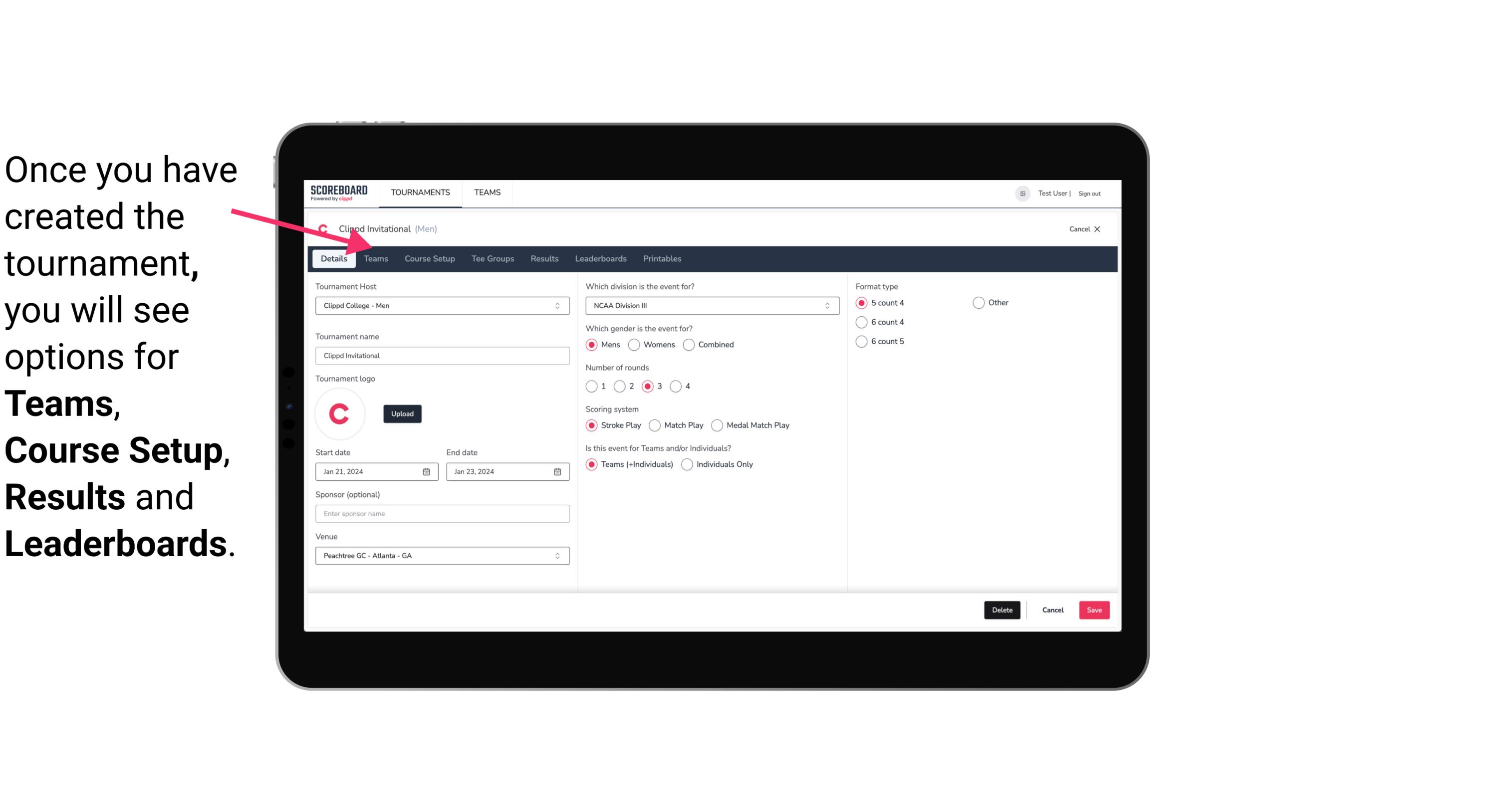Click the venue dropdown arrow
Image resolution: width=1510 pixels, height=812 pixels.
[x=559, y=555]
